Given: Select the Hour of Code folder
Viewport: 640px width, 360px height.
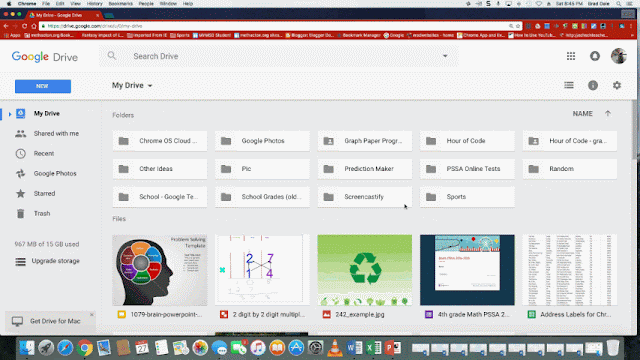Looking at the screenshot, I should (467, 141).
